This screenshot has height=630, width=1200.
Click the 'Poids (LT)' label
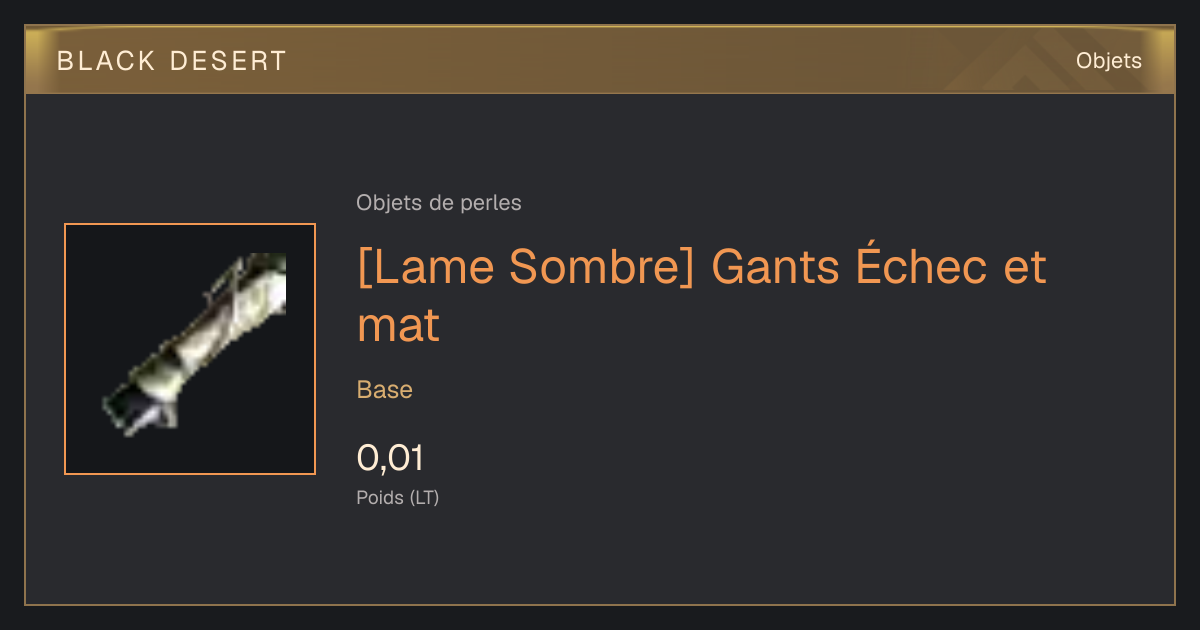coord(398,497)
